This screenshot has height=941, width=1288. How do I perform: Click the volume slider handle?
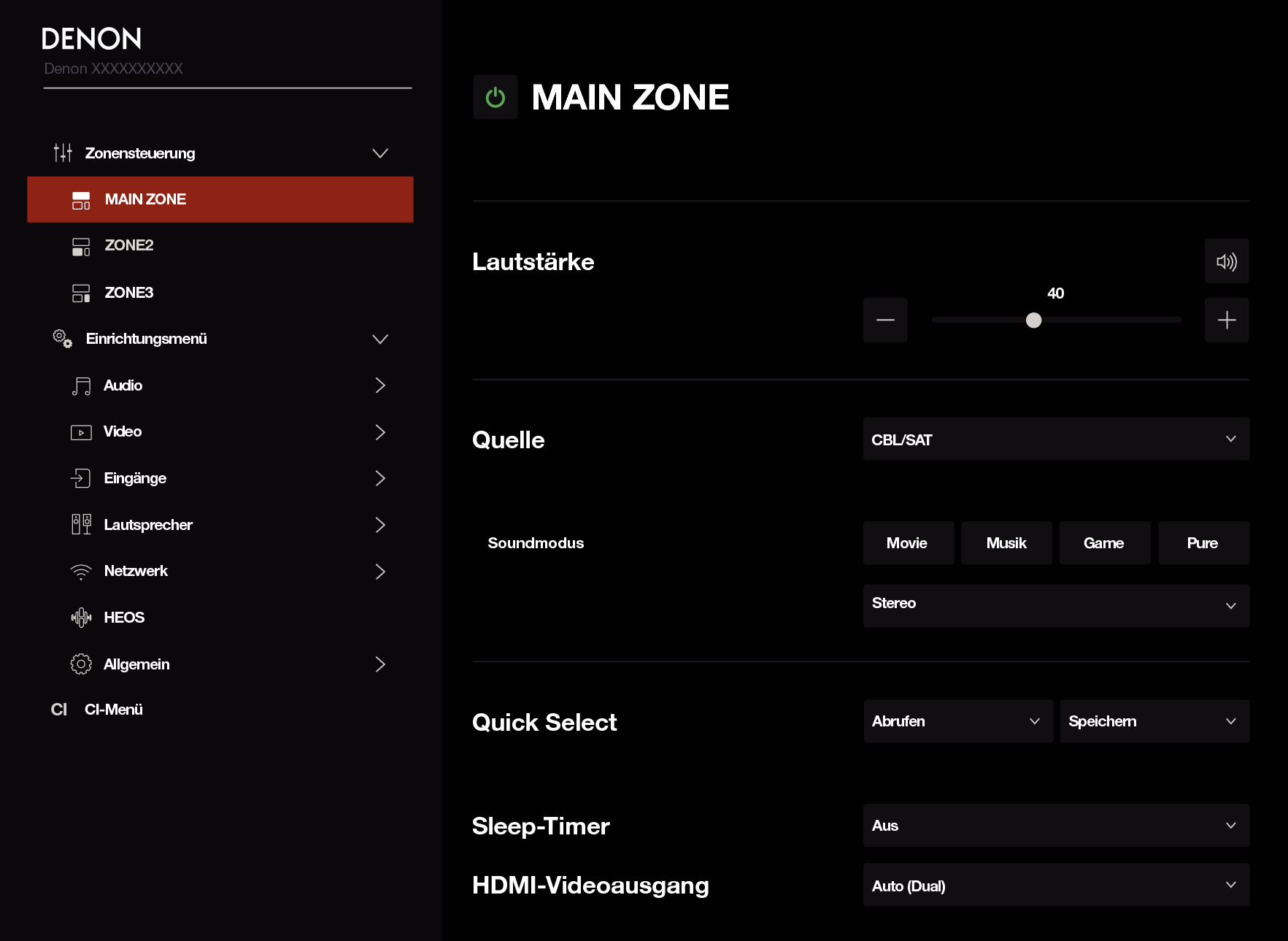pyautogui.click(x=1033, y=320)
